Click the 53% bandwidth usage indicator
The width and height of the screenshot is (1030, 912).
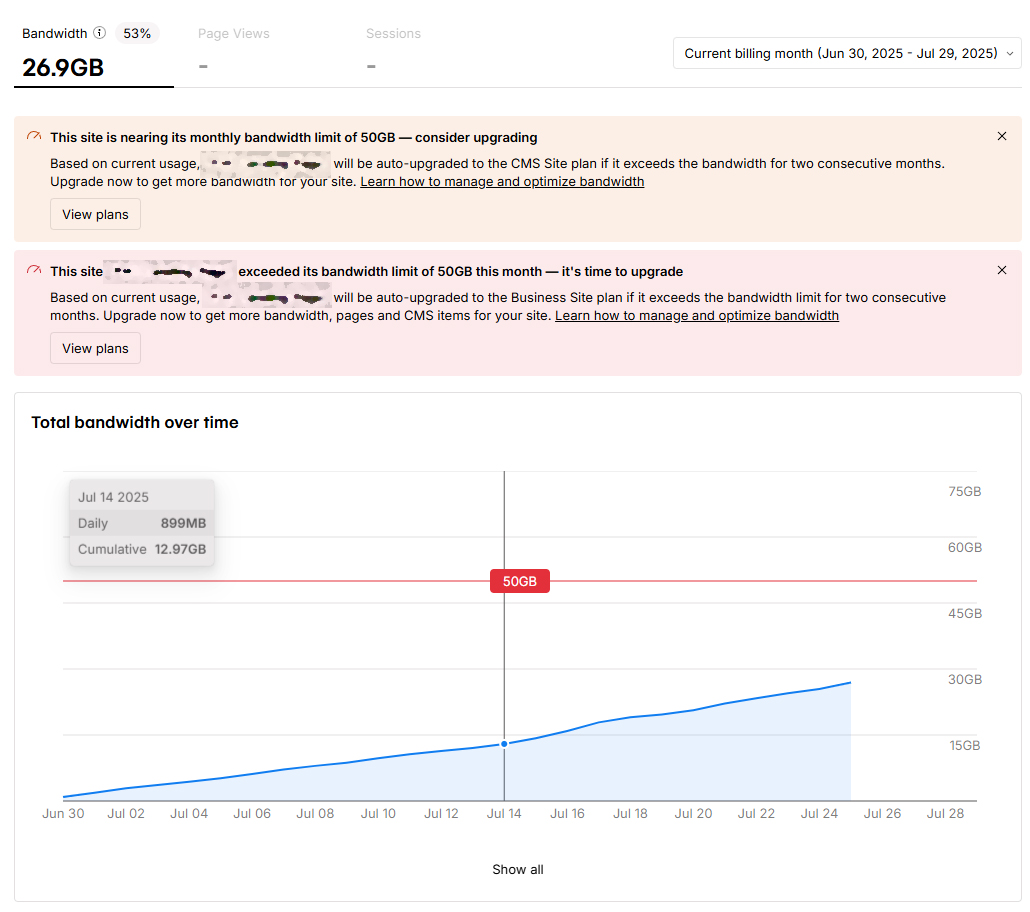click(137, 32)
